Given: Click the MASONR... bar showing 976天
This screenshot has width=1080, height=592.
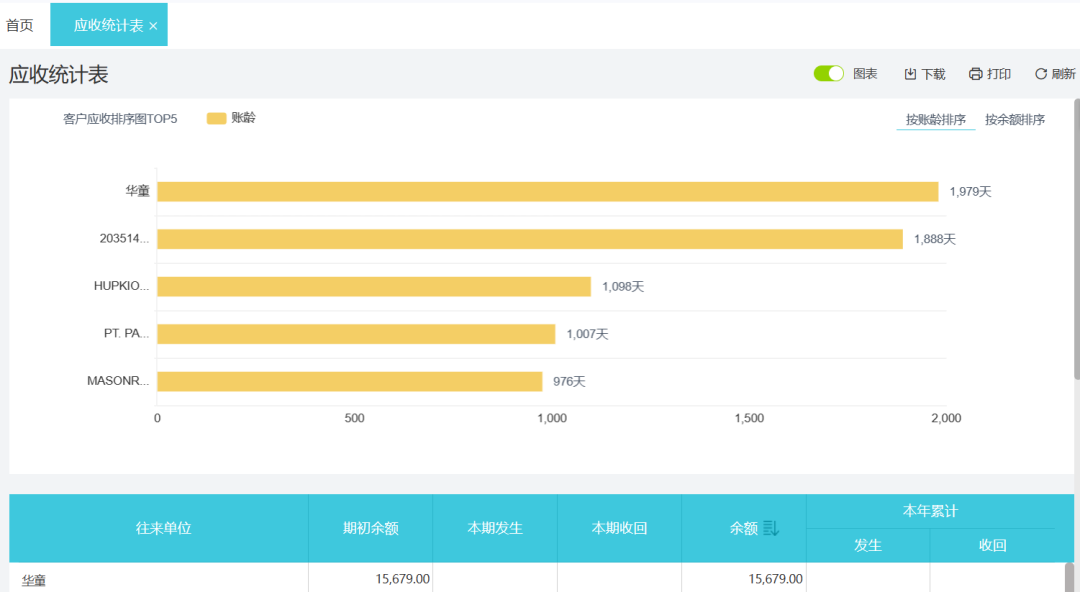Looking at the screenshot, I should point(349,381).
